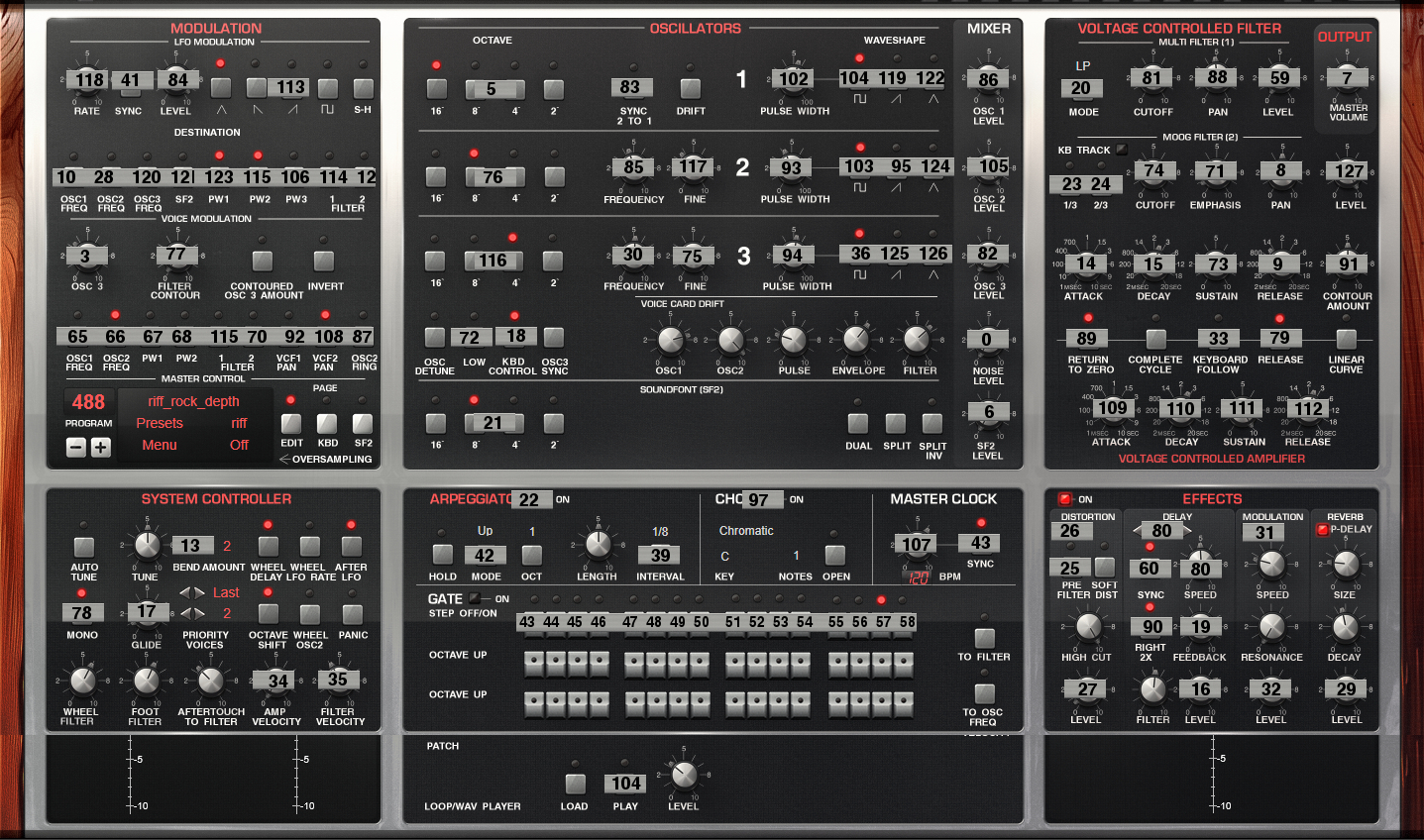This screenshot has height=840, width=1424.
Task: Select DUAL mode in the oscillators section
Action: tap(858, 421)
